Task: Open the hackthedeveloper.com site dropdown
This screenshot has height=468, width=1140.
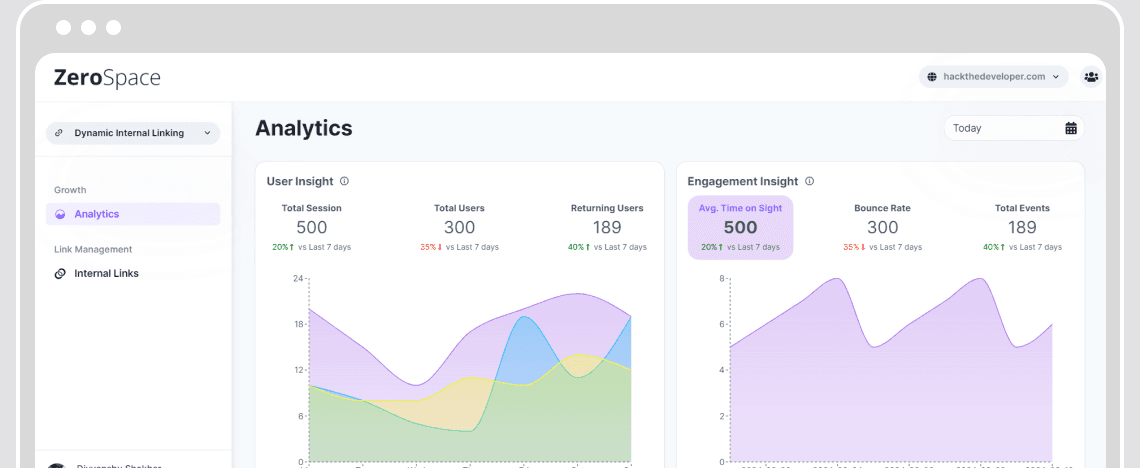Action: (x=993, y=76)
